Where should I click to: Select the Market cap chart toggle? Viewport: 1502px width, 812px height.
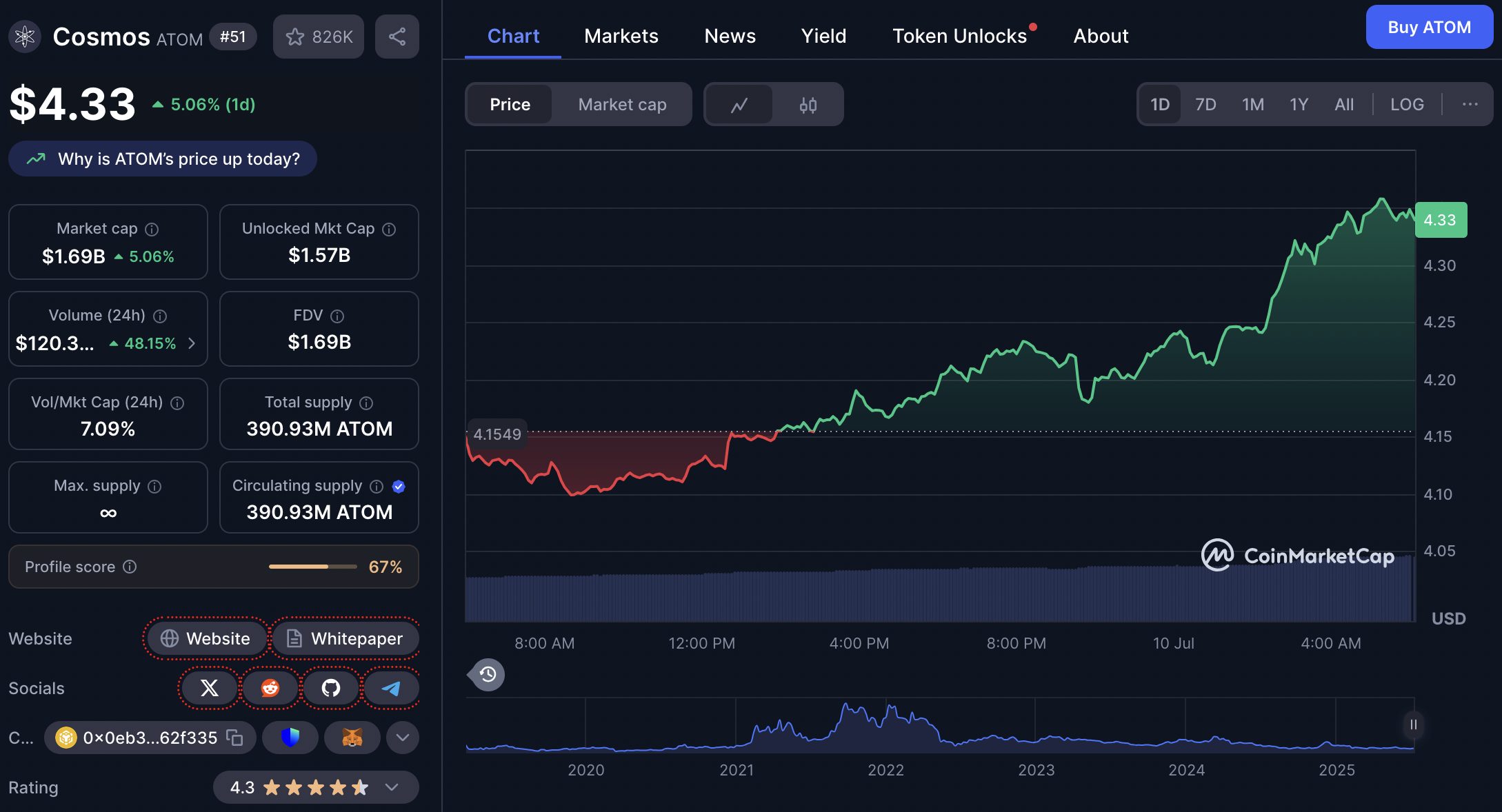pos(622,105)
